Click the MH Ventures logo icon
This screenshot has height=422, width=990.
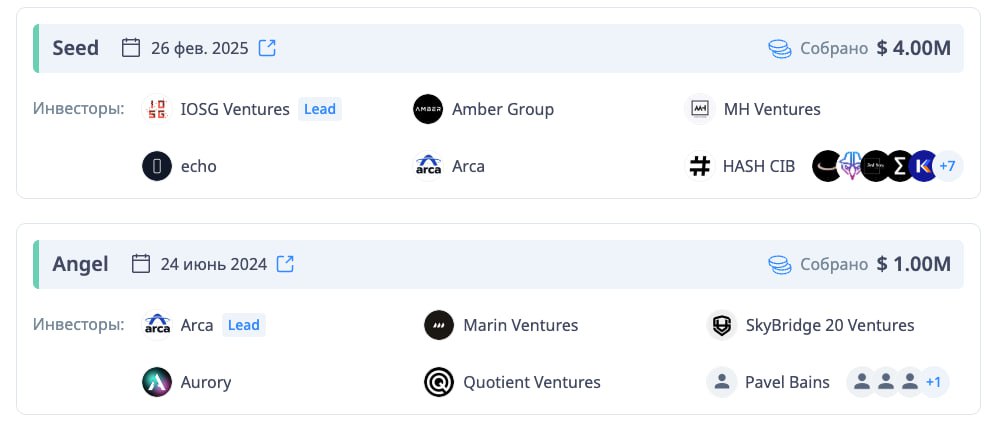699,109
